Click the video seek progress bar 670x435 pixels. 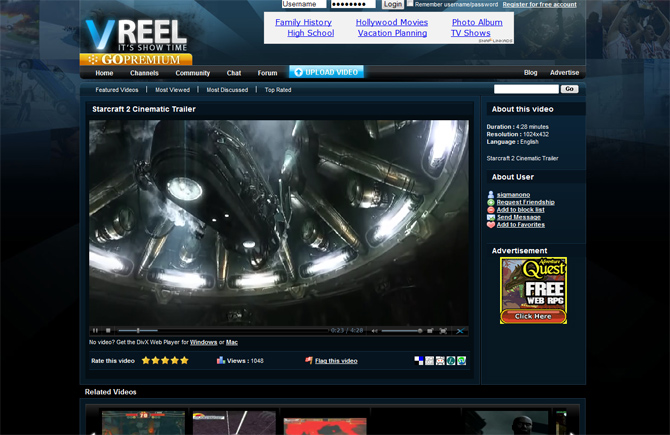pos(222,331)
